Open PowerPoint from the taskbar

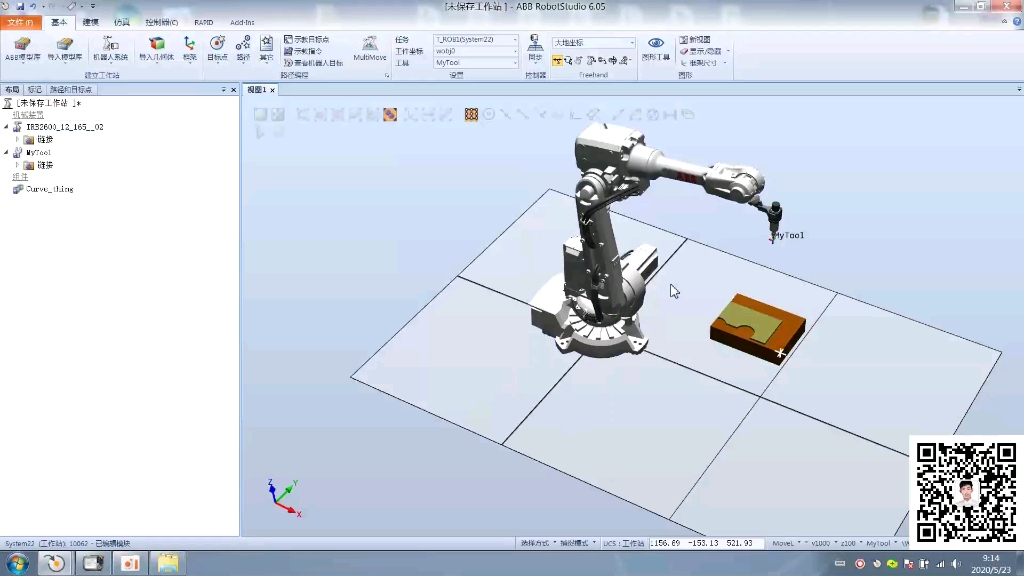(130, 562)
